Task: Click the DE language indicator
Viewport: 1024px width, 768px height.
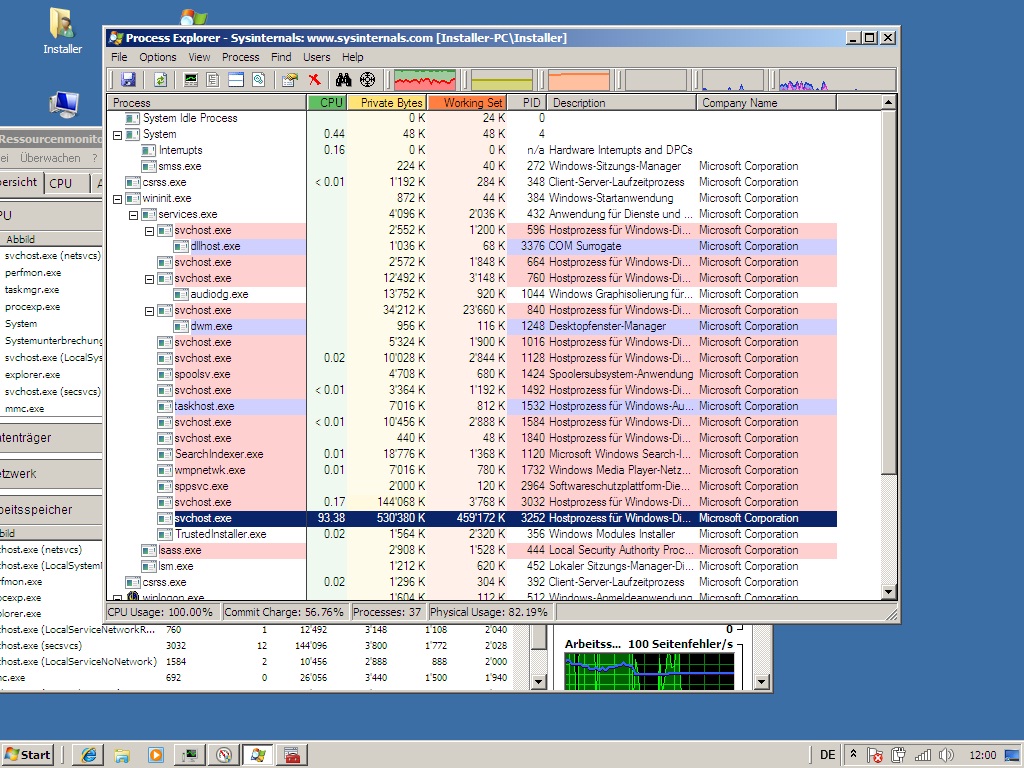Action: click(x=827, y=755)
